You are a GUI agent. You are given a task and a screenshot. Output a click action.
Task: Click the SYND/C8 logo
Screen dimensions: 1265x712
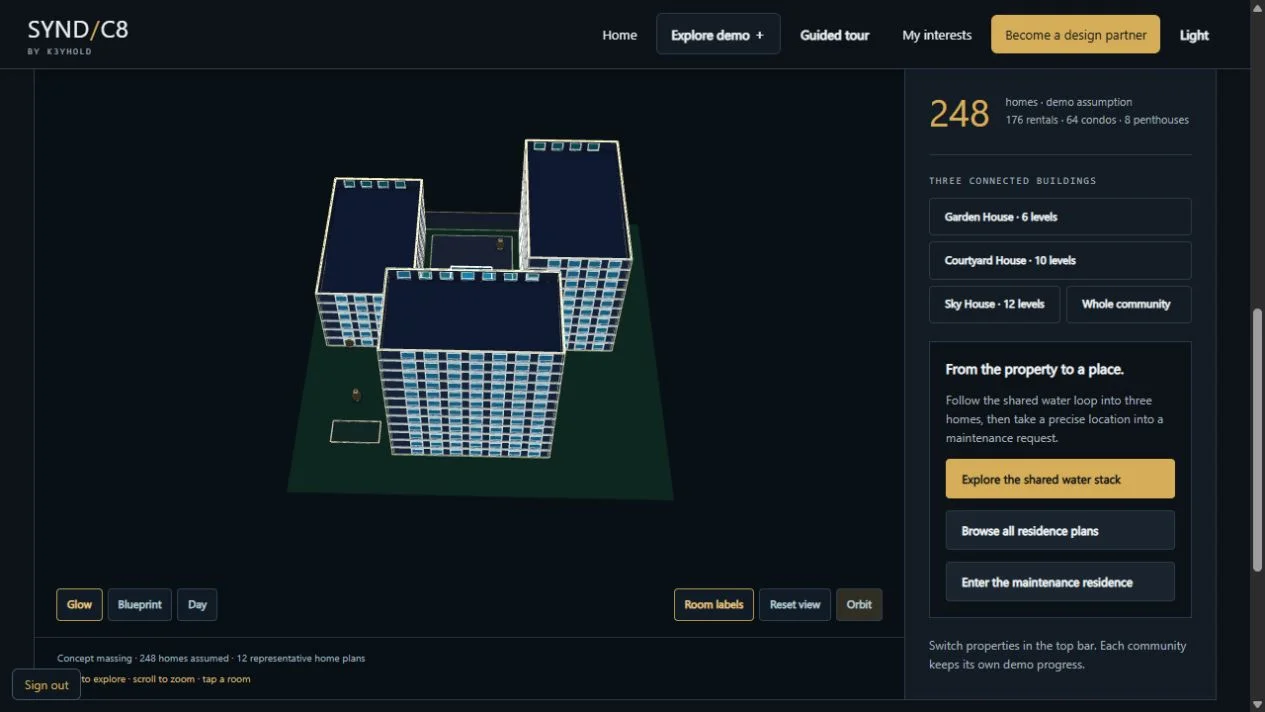coord(78,35)
